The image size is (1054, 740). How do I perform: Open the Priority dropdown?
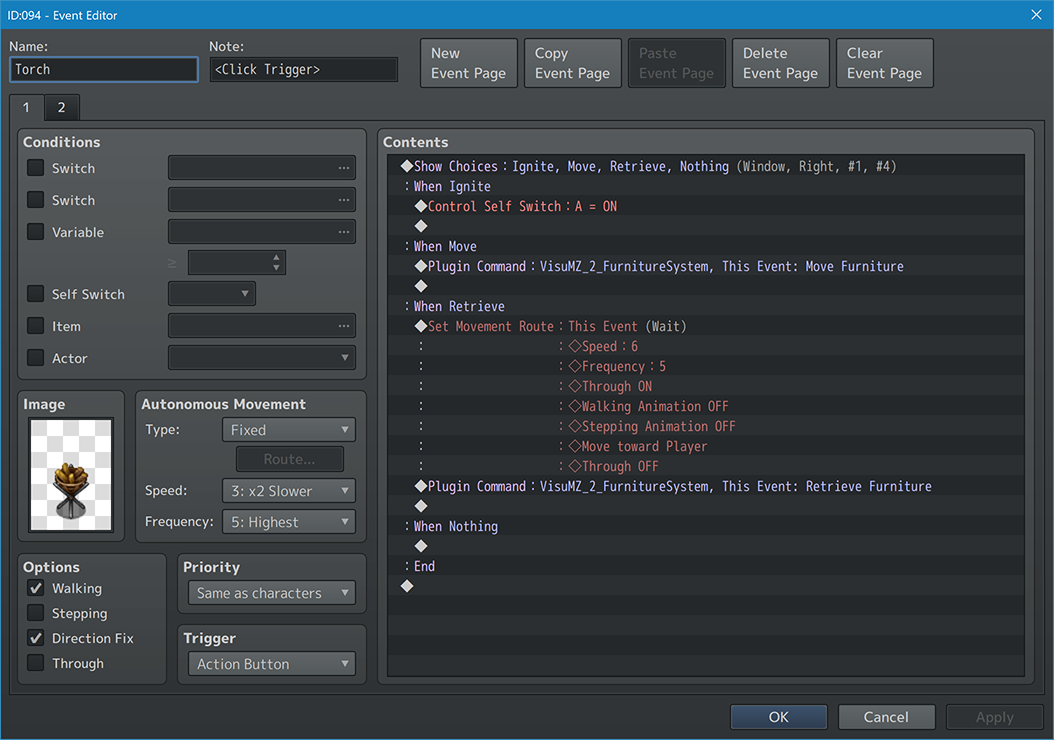click(271, 593)
